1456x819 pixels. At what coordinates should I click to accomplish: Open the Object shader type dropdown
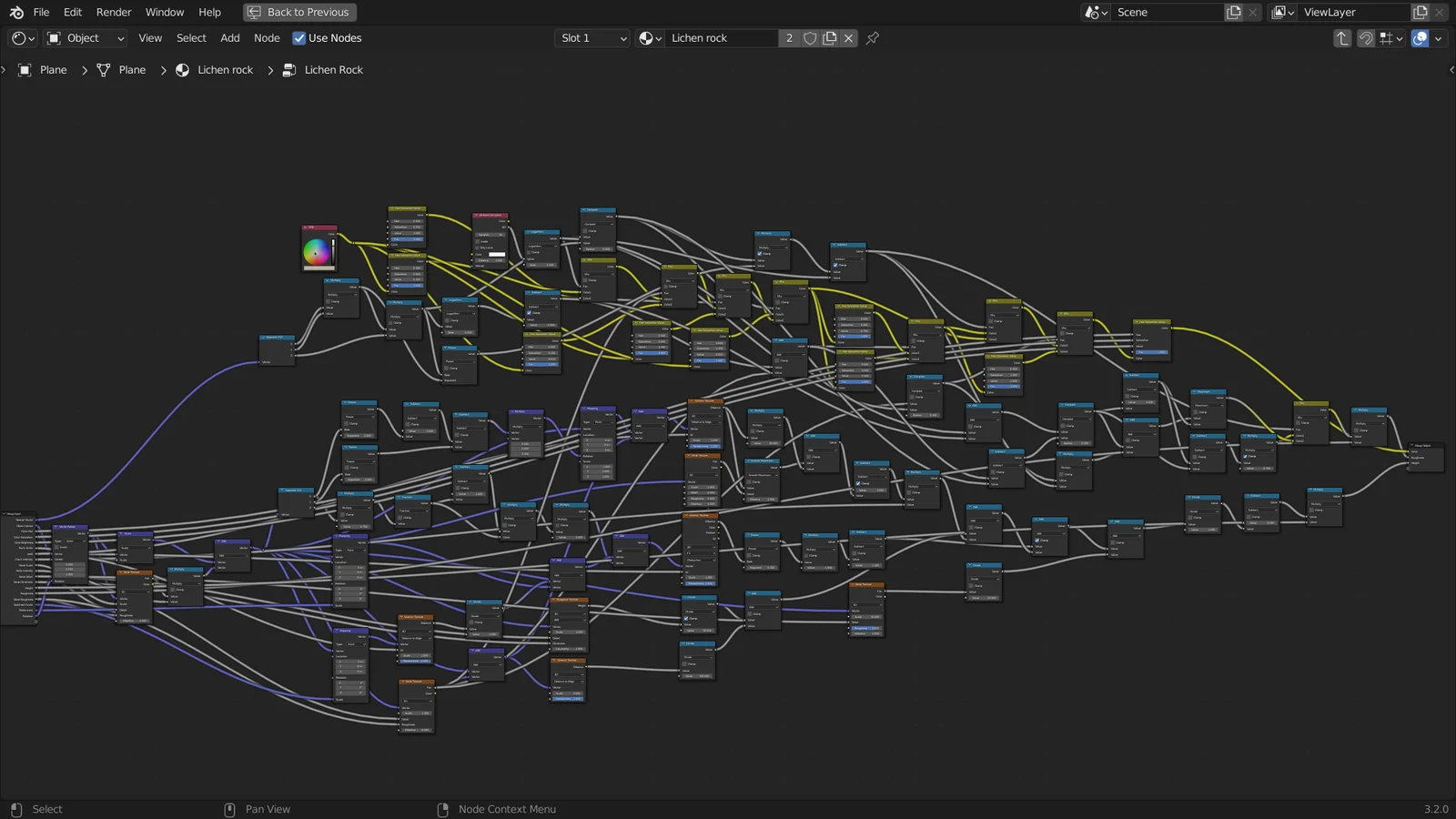point(85,38)
